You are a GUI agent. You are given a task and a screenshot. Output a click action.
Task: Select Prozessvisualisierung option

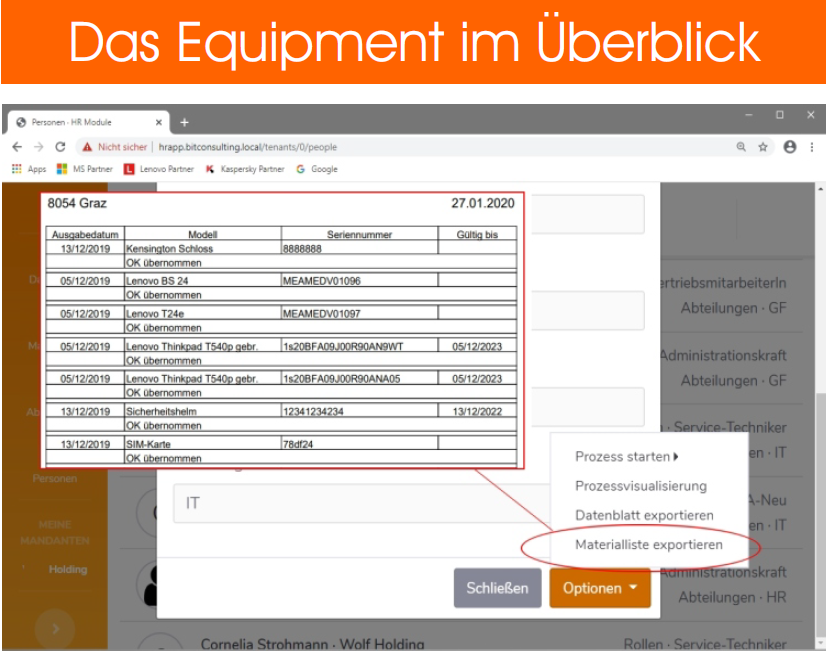click(640, 486)
